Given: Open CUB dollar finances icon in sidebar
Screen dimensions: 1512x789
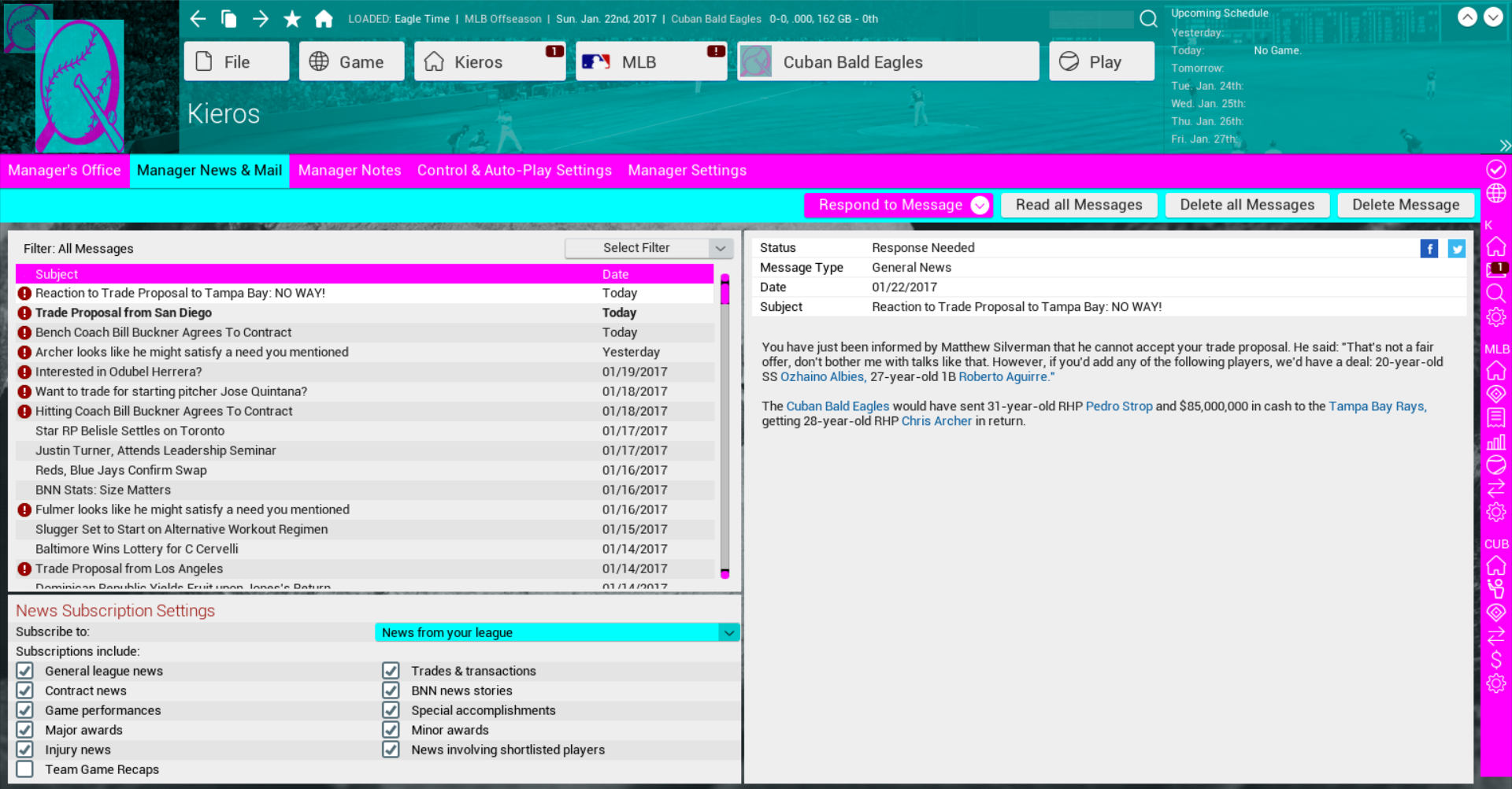Looking at the screenshot, I should 1496,659.
